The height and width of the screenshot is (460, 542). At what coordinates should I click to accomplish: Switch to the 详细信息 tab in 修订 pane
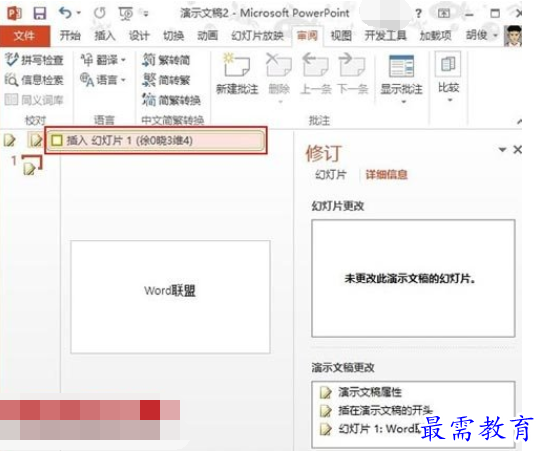386,175
